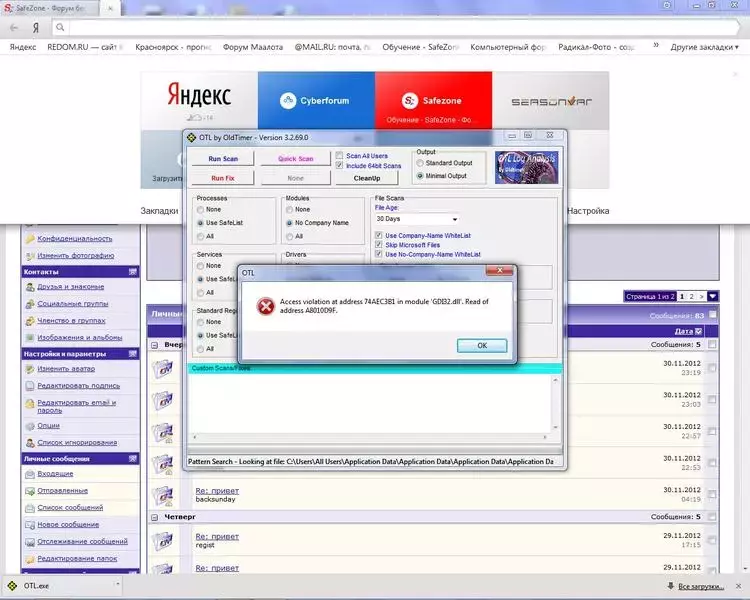The height and width of the screenshot is (600, 750).
Task: Click the Yandex Я home button
Action: (x=35, y=28)
